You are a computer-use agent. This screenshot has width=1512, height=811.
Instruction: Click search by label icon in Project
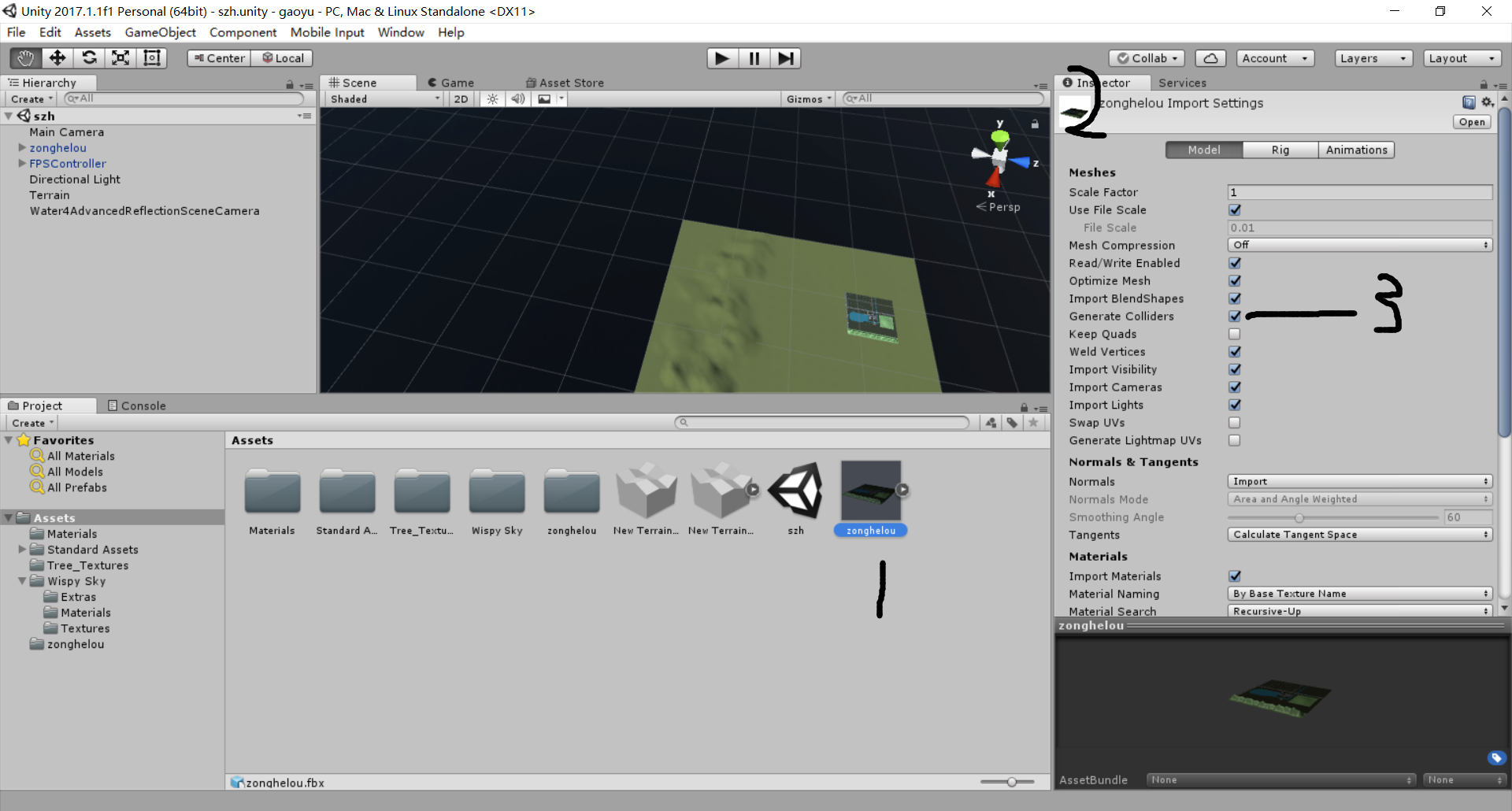click(1012, 423)
